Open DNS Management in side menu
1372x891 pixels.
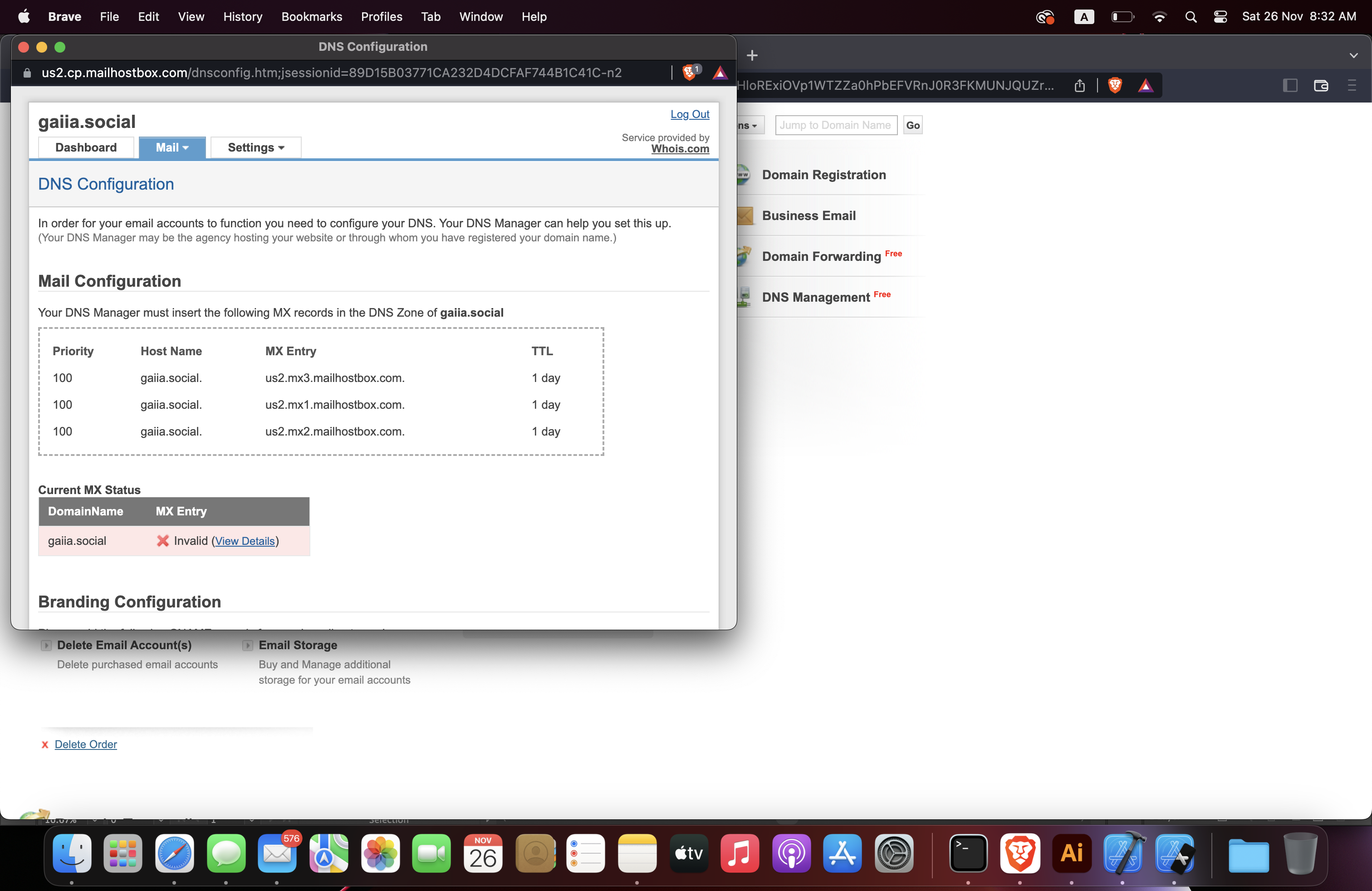816,298
